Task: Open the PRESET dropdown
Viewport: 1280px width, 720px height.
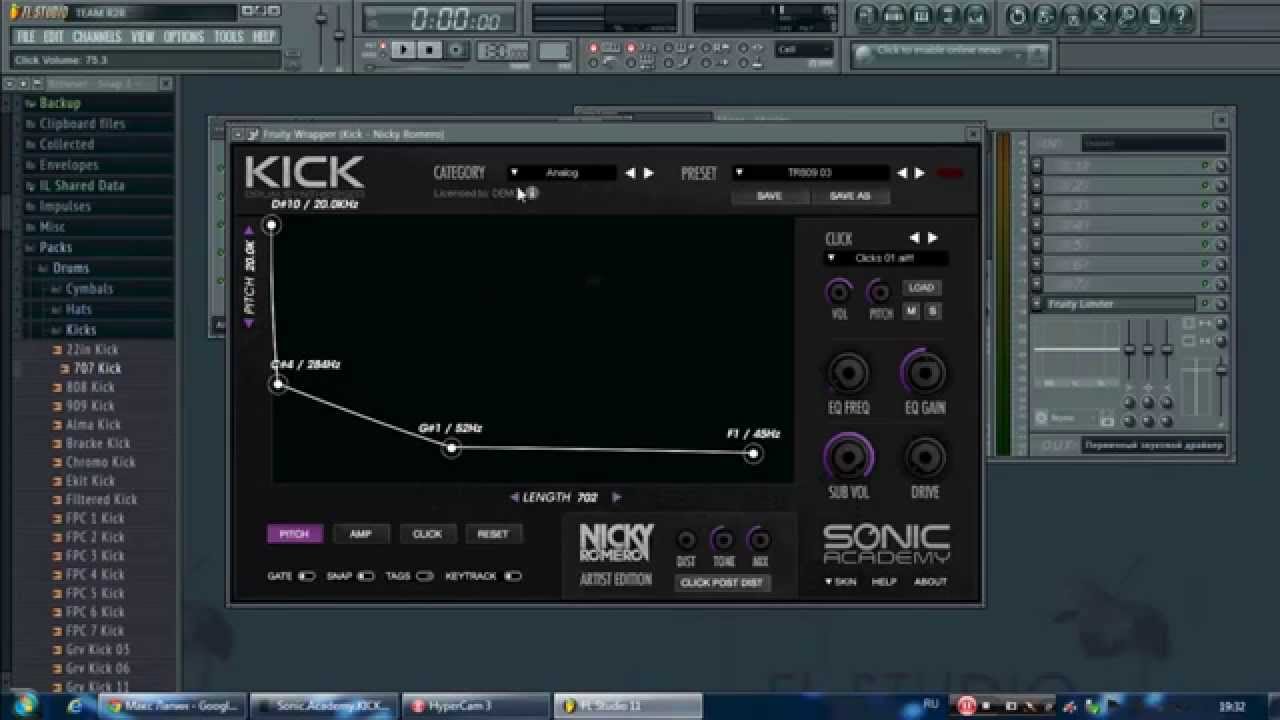Action: coord(810,173)
